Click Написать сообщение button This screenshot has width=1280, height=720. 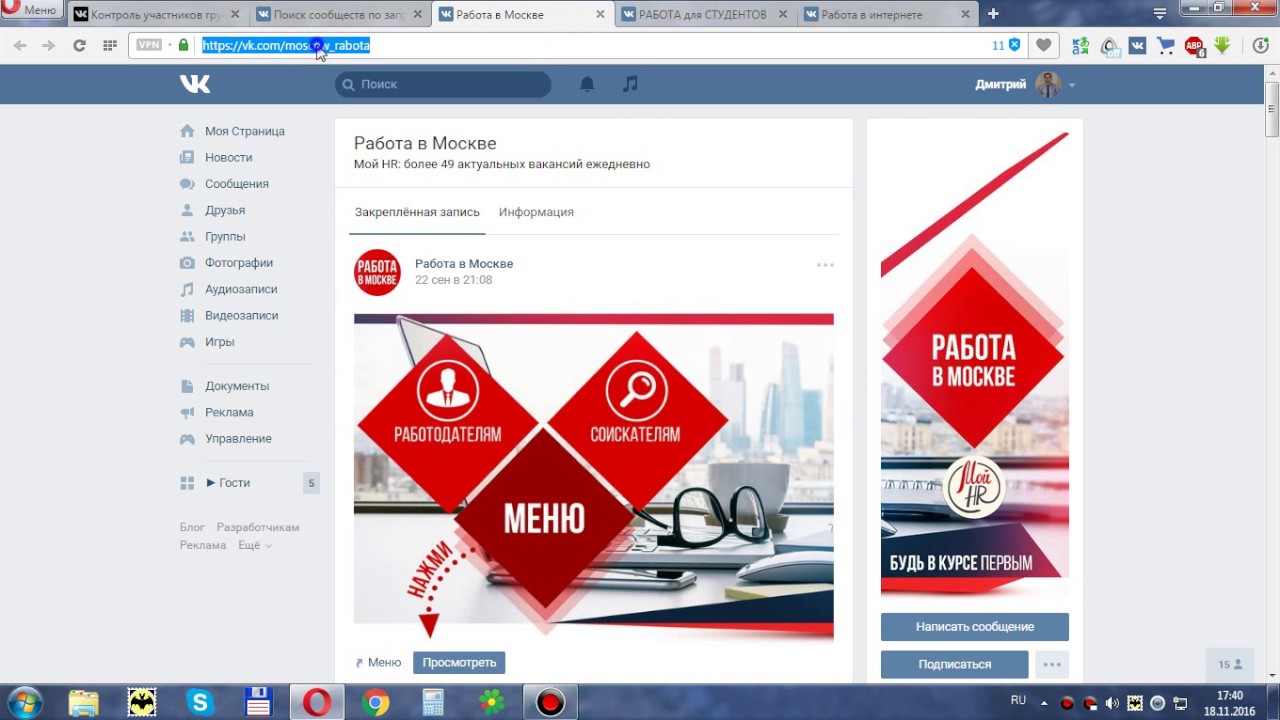pyautogui.click(x=975, y=627)
